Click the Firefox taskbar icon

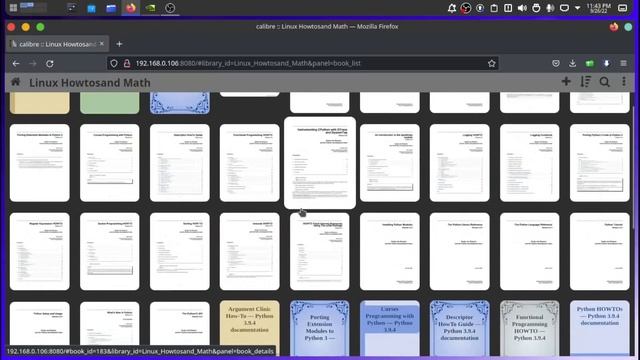tap(131, 8)
